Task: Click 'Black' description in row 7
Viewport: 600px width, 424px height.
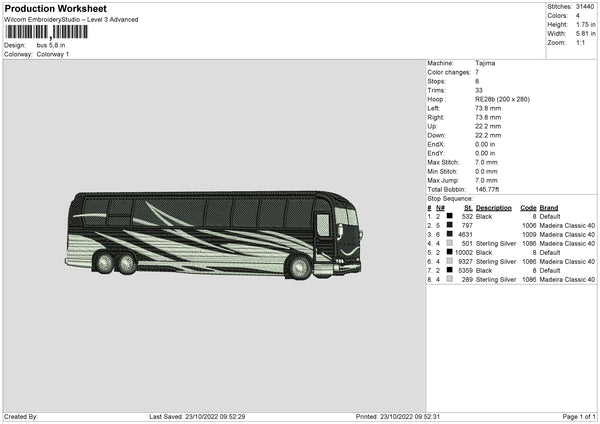Action: click(484, 271)
